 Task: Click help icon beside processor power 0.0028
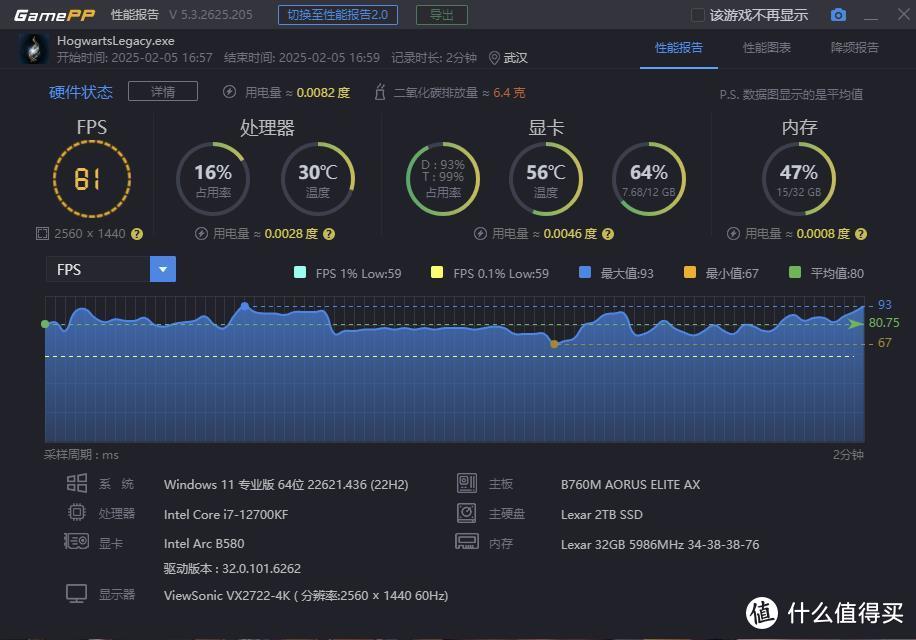tap(329, 234)
